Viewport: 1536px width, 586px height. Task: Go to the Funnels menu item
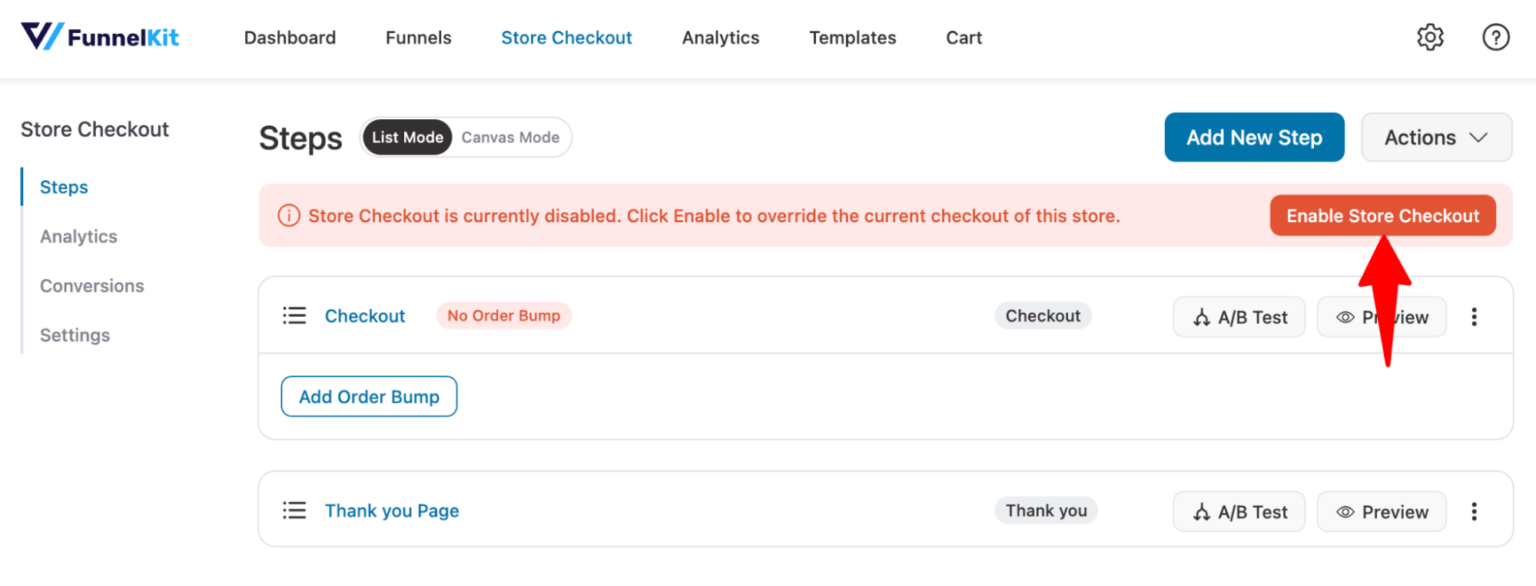418,37
